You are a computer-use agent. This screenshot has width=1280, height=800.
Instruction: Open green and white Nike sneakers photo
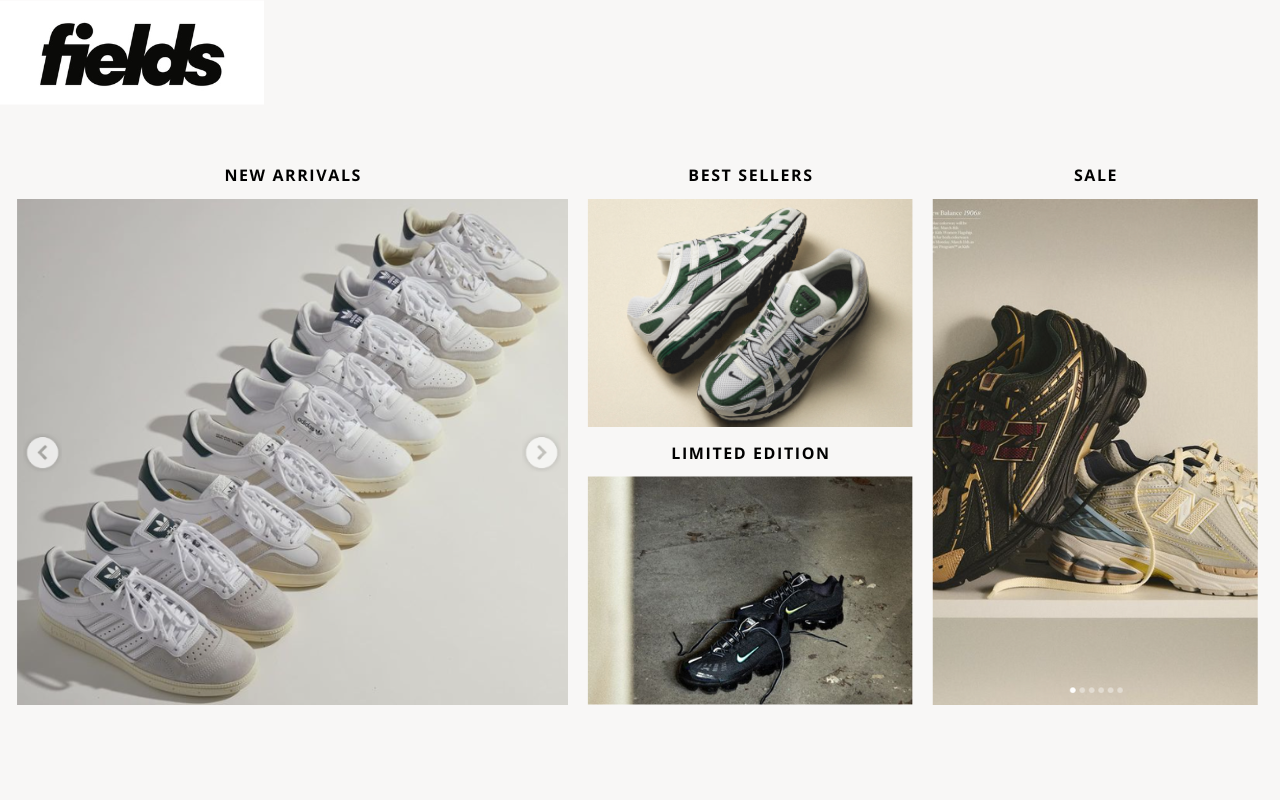click(750, 313)
